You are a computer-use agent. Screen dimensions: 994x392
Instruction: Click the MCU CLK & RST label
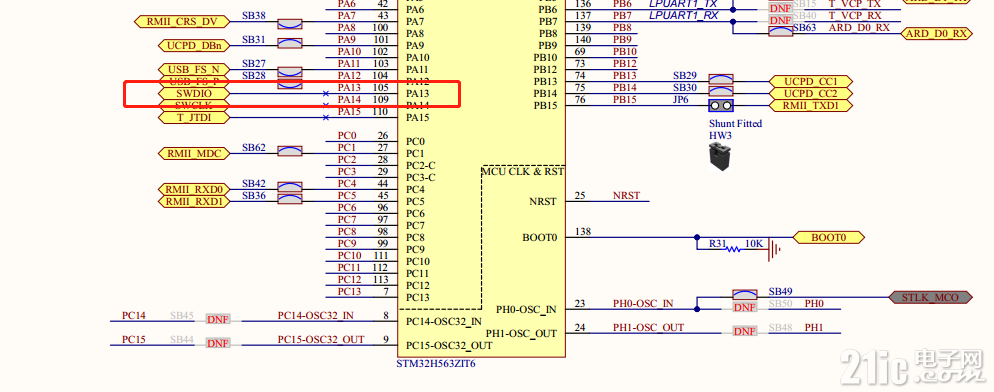point(523,171)
